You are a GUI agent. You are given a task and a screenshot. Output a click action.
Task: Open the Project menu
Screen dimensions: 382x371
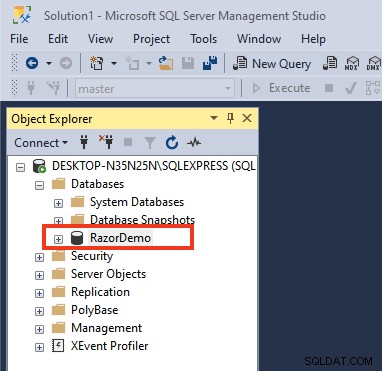pyautogui.click(x=151, y=39)
